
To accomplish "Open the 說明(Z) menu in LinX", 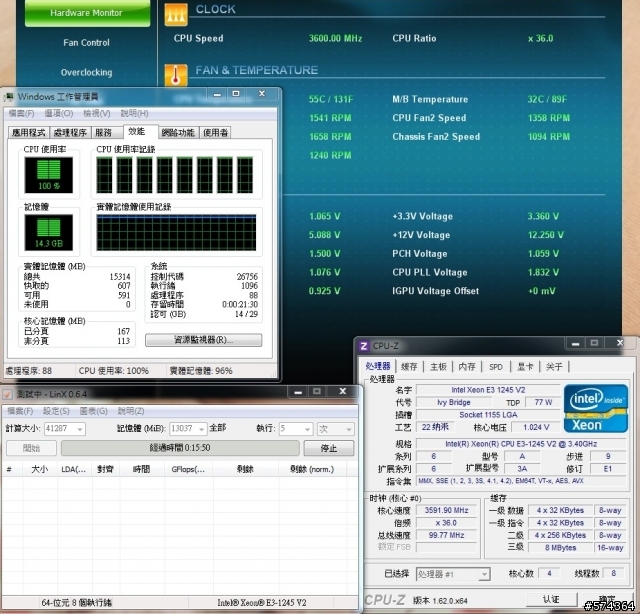I will coord(131,411).
